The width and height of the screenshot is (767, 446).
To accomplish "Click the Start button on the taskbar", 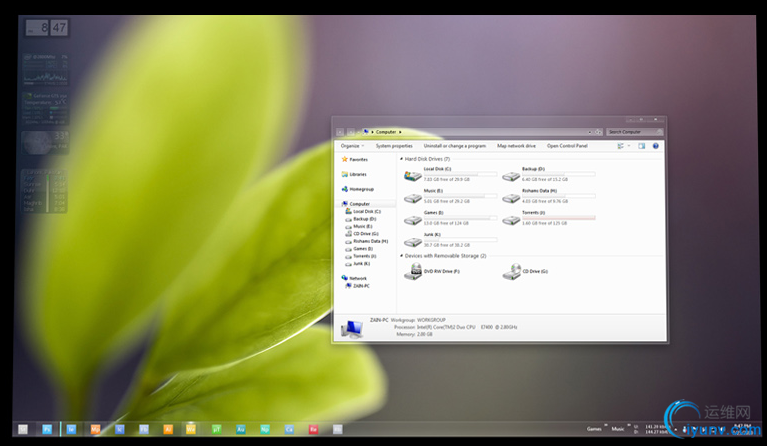I will 22,429.
